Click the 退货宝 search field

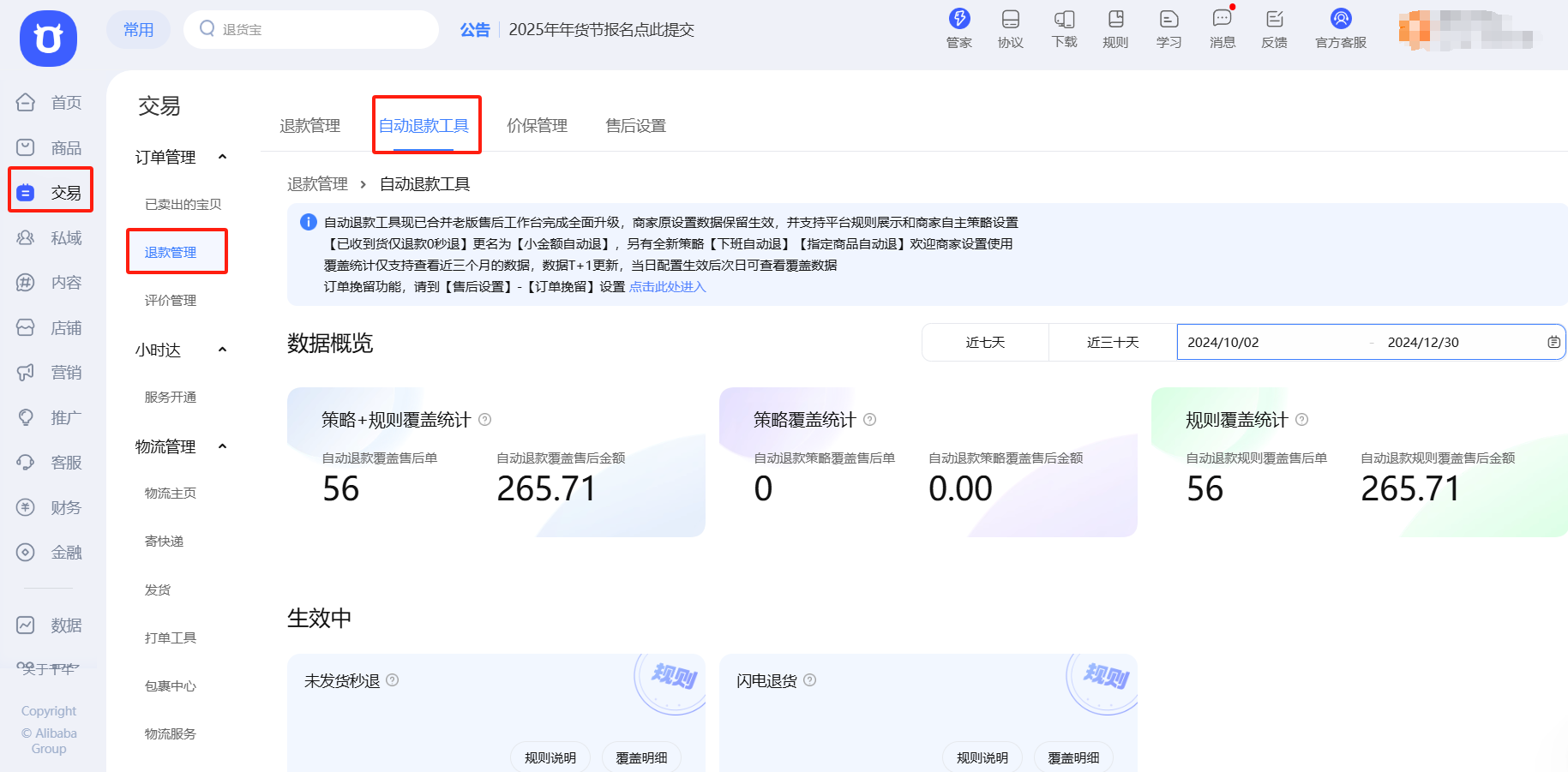pyautogui.click(x=311, y=30)
